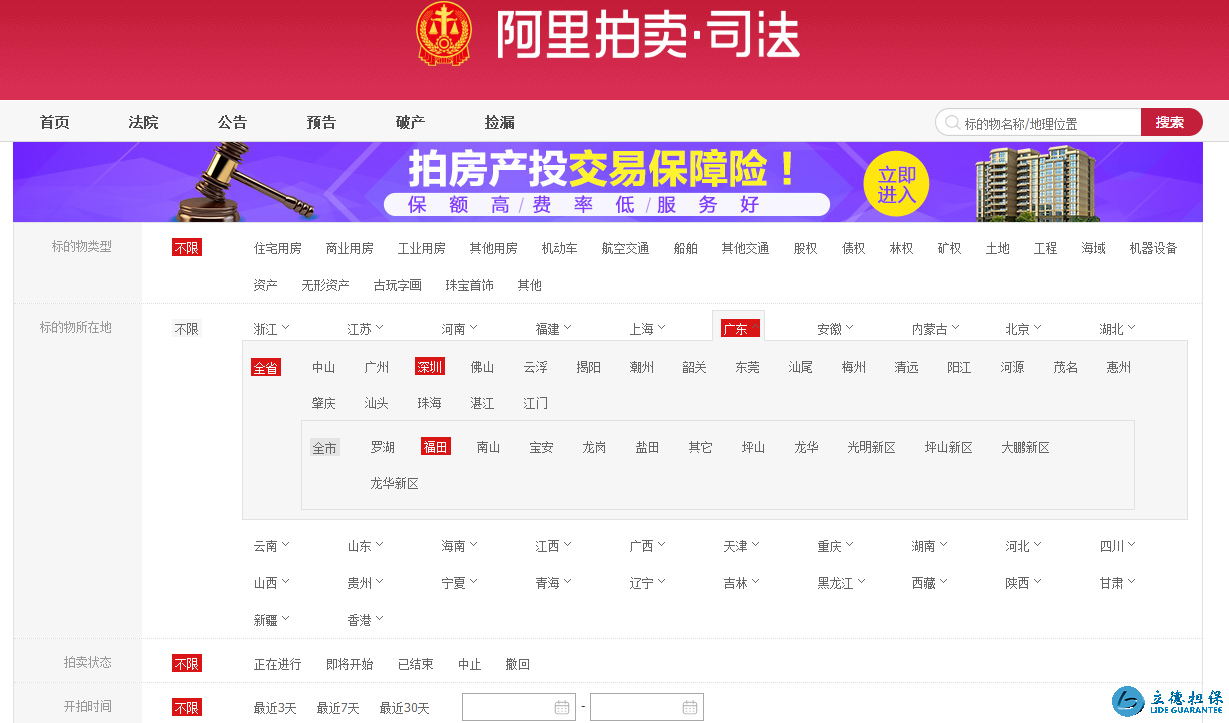Select 不限 for 标的物类型
This screenshot has height=723, width=1229.
187,248
